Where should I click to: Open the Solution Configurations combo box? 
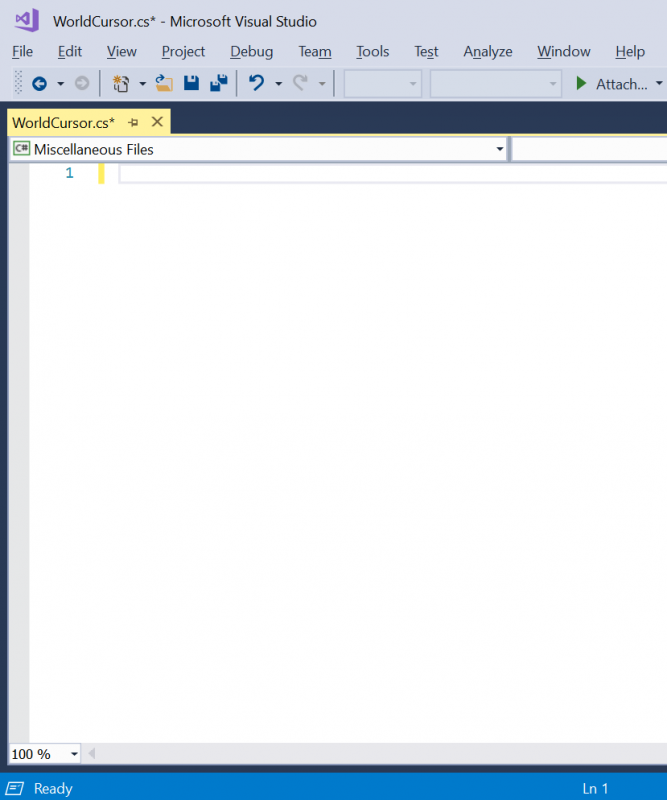point(383,84)
